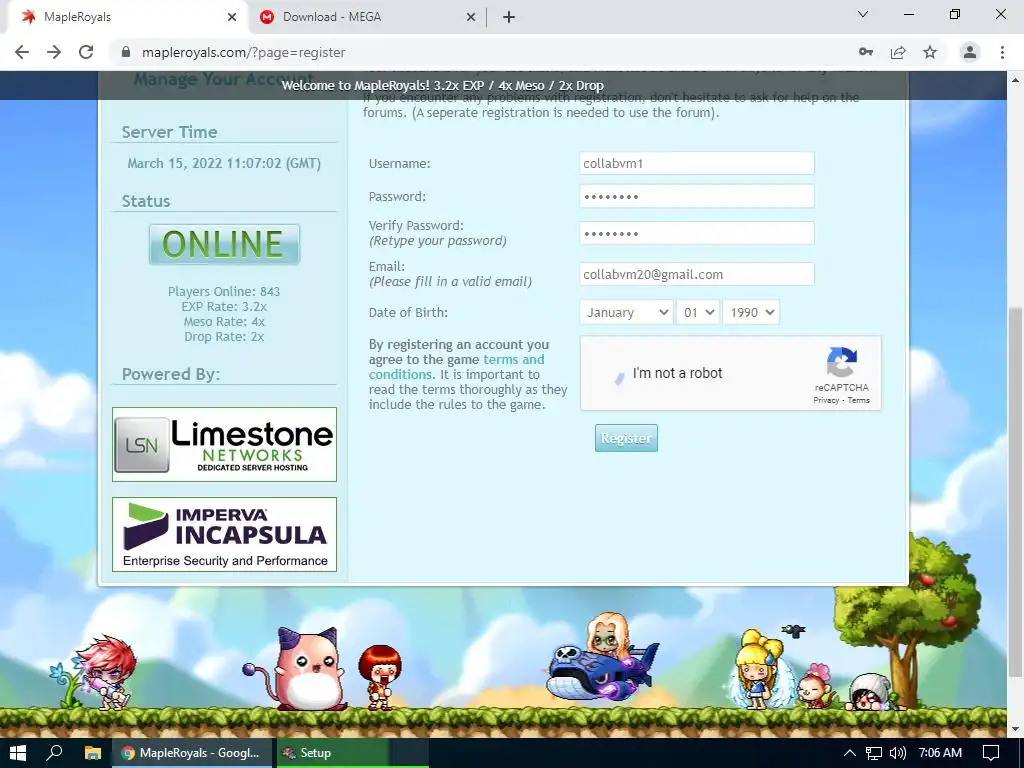Open the saved passwords key icon

click(866, 52)
